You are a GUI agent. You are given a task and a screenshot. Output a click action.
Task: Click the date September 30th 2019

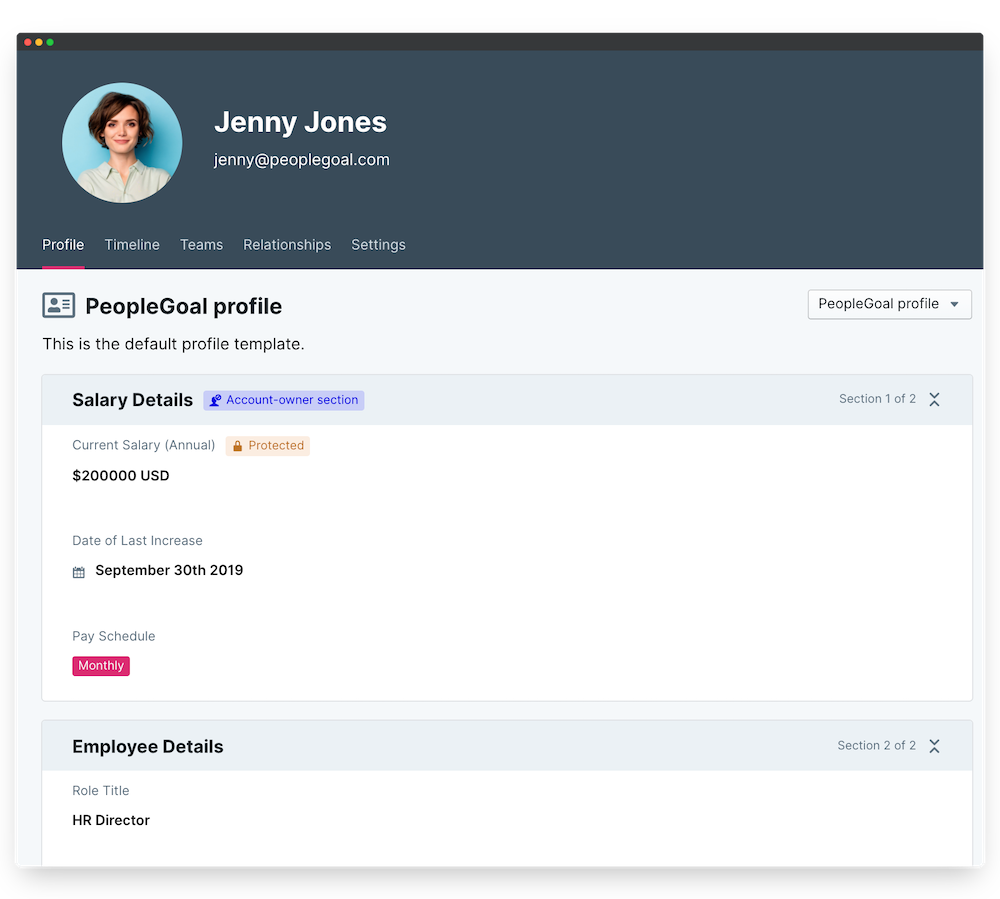tap(169, 570)
